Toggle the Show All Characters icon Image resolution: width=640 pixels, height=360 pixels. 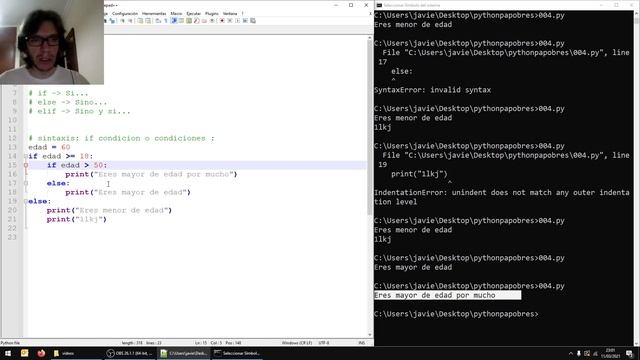(x=166, y=20)
